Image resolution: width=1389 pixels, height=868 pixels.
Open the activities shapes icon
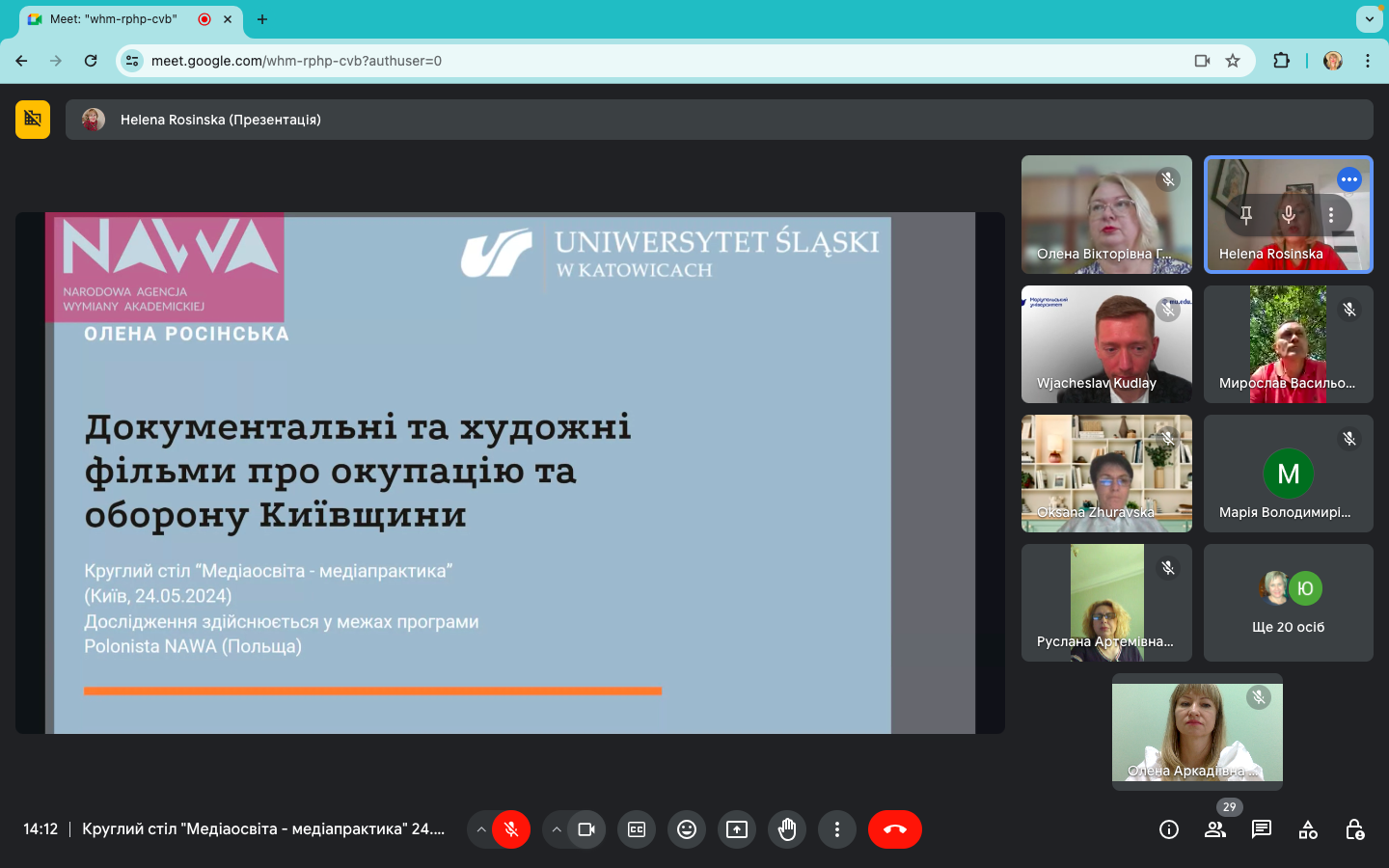click(1308, 829)
